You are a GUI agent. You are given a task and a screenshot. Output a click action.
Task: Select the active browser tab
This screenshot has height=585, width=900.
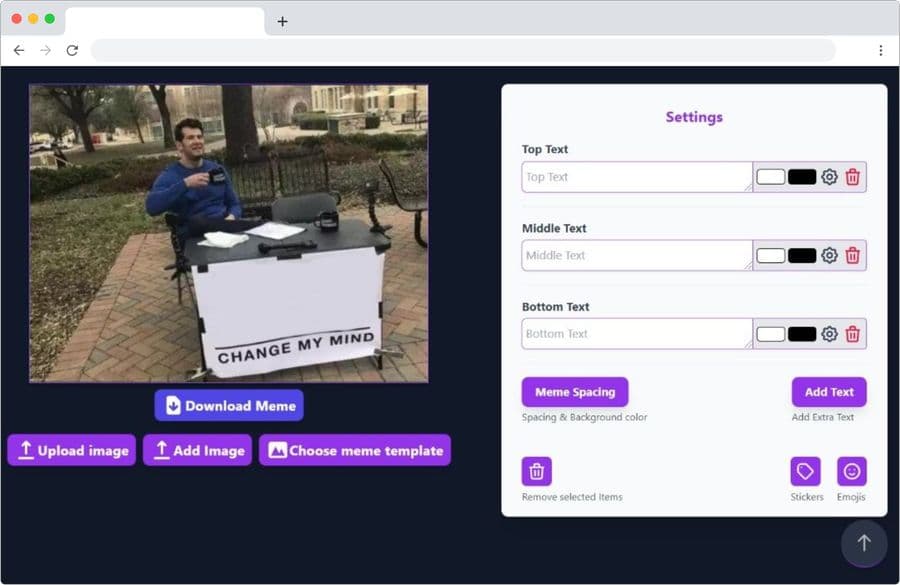(x=165, y=22)
